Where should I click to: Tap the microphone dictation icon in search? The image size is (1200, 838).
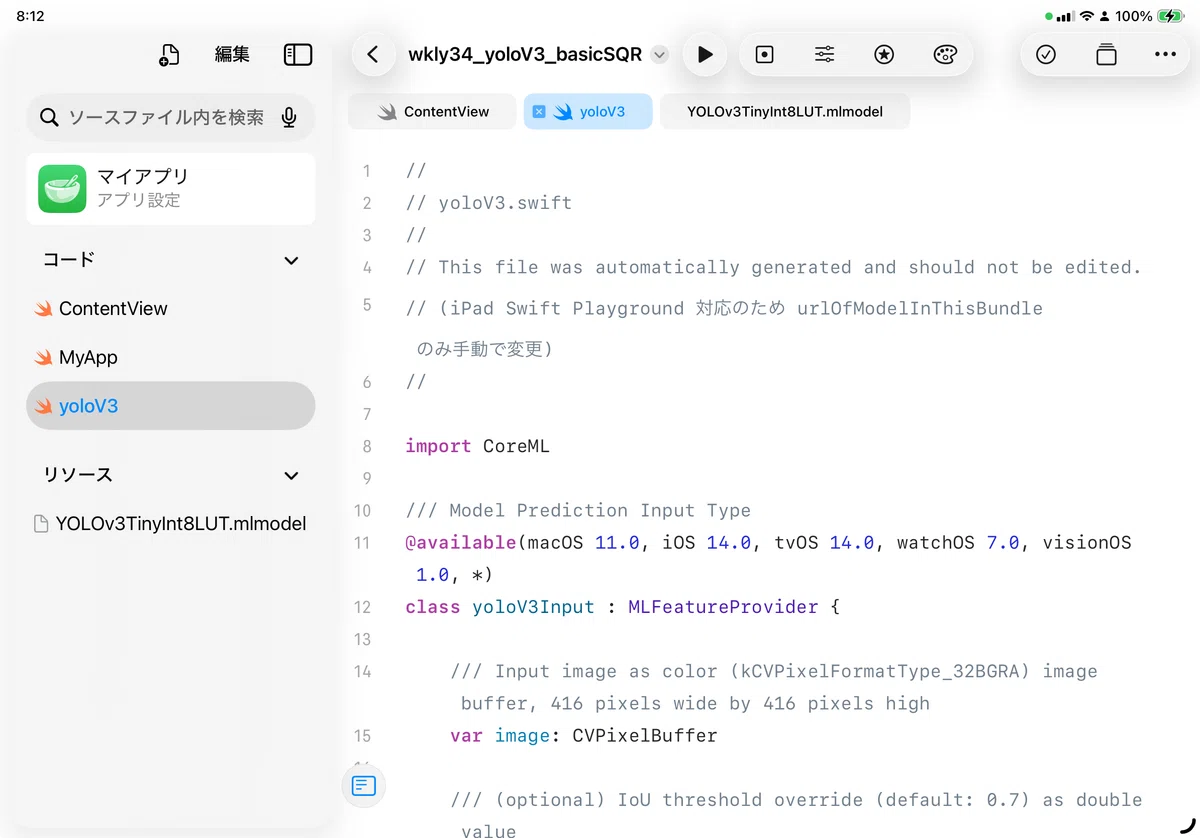[289, 118]
